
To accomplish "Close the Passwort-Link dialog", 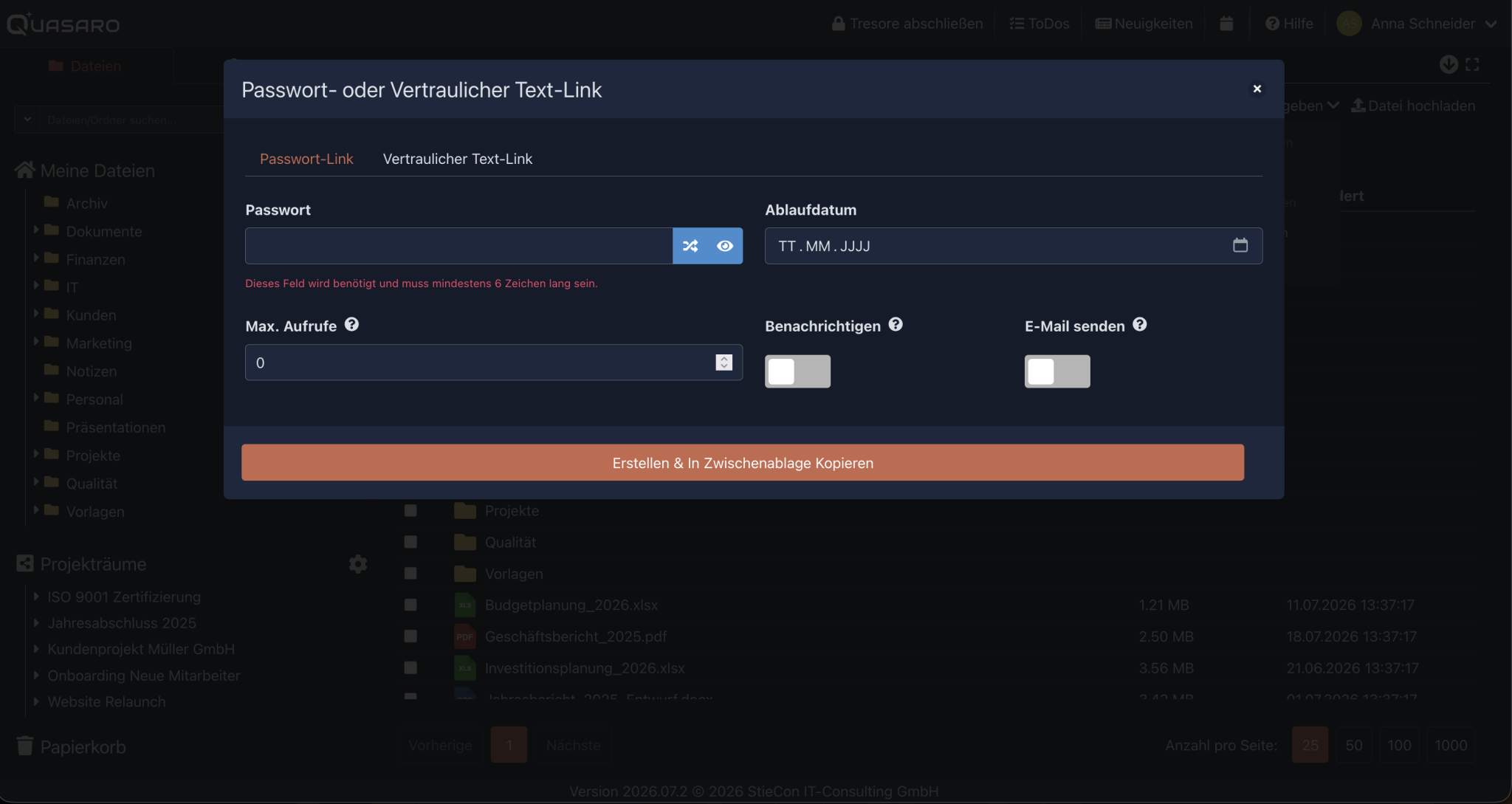I will pos(1257,89).
